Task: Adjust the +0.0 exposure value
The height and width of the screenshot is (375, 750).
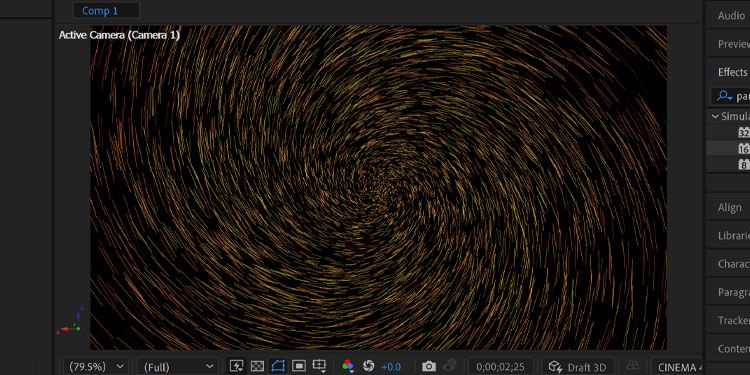Action: pyautogui.click(x=391, y=367)
